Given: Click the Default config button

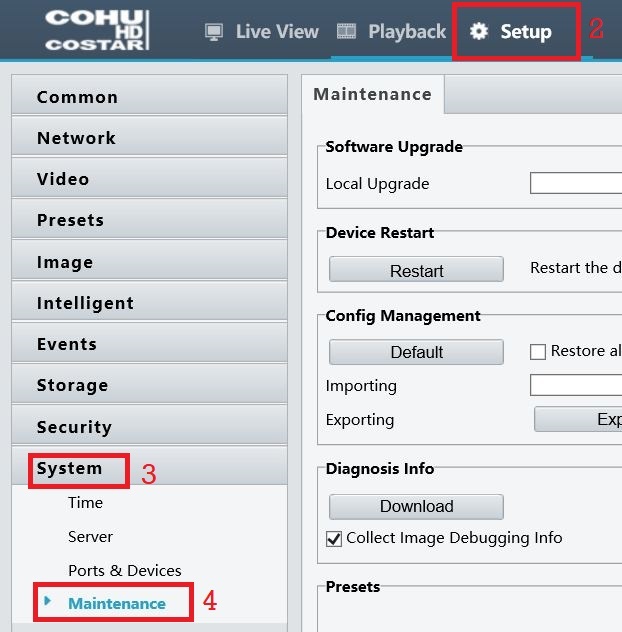Looking at the screenshot, I should [416, 352].
